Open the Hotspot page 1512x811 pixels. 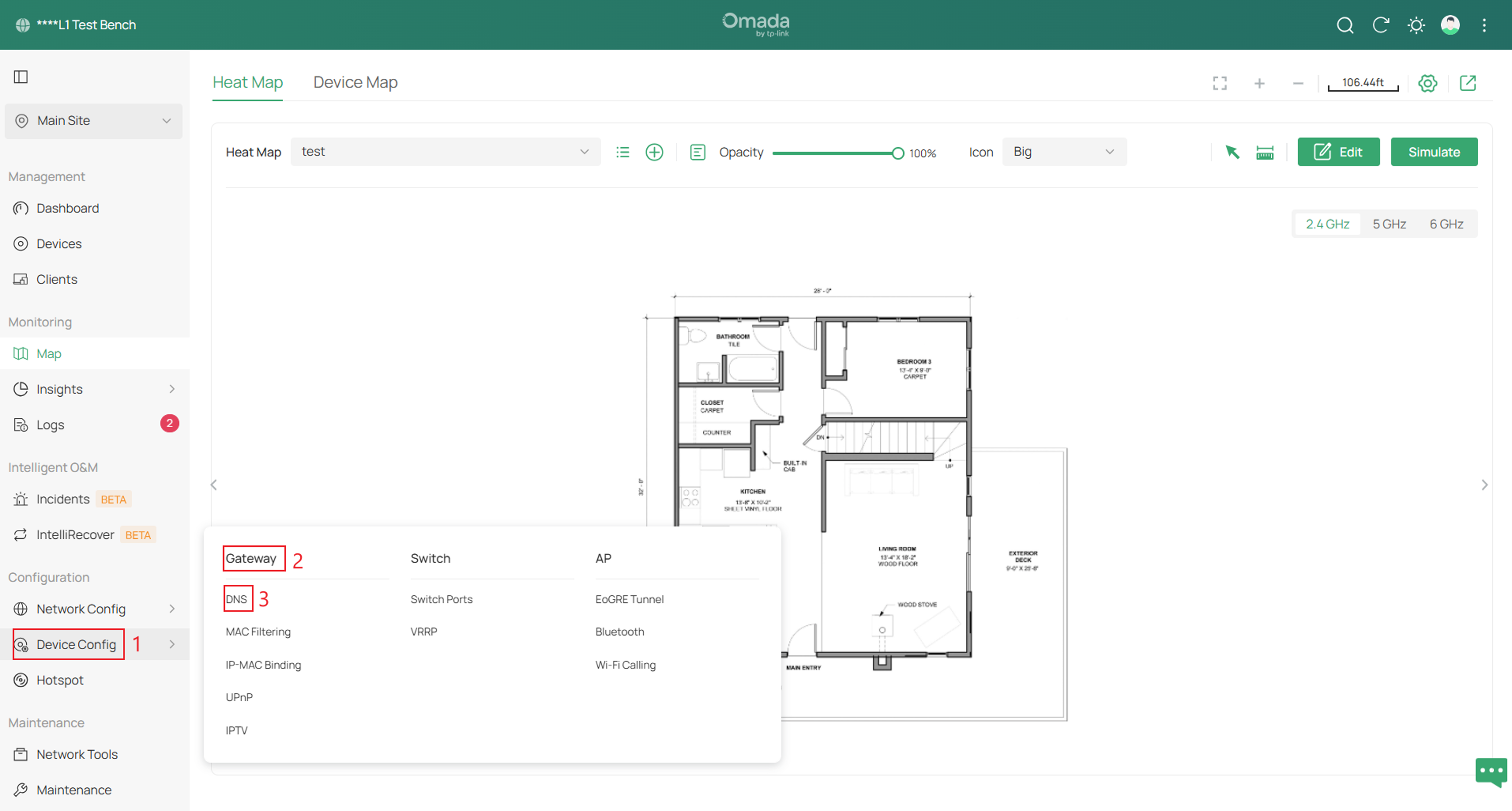95,680
